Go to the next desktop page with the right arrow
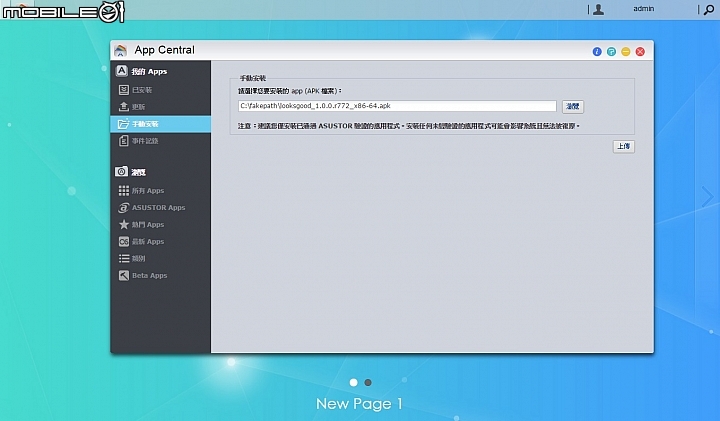The height and width of the screenshot is (421, 720). [707, 197]
